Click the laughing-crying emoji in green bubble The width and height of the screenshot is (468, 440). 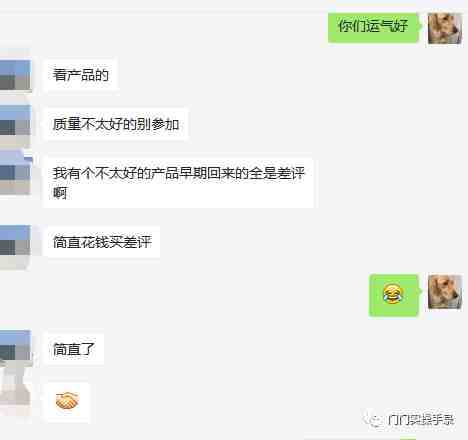coord(392,294)
